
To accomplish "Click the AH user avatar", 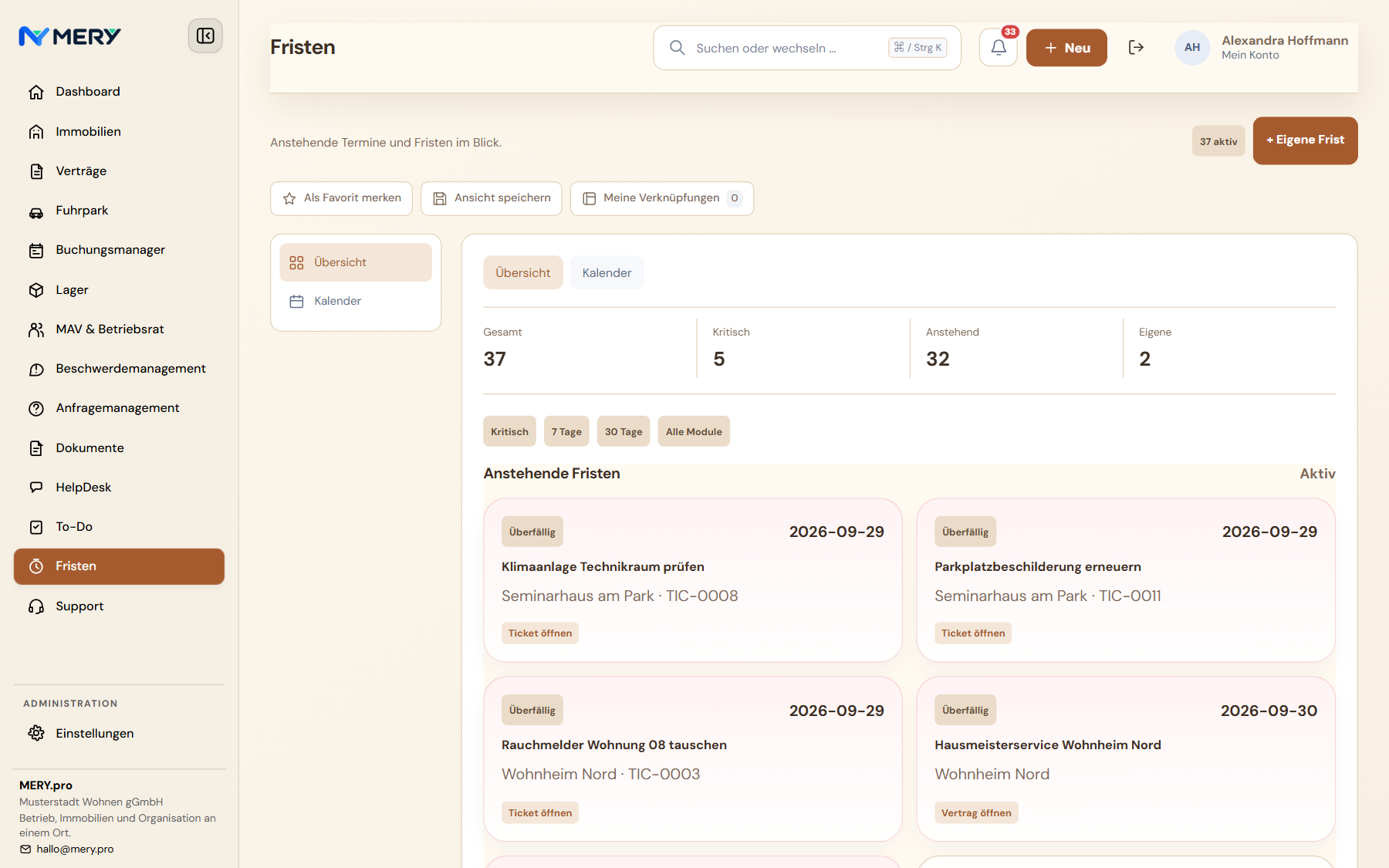I will [1192, 48].
